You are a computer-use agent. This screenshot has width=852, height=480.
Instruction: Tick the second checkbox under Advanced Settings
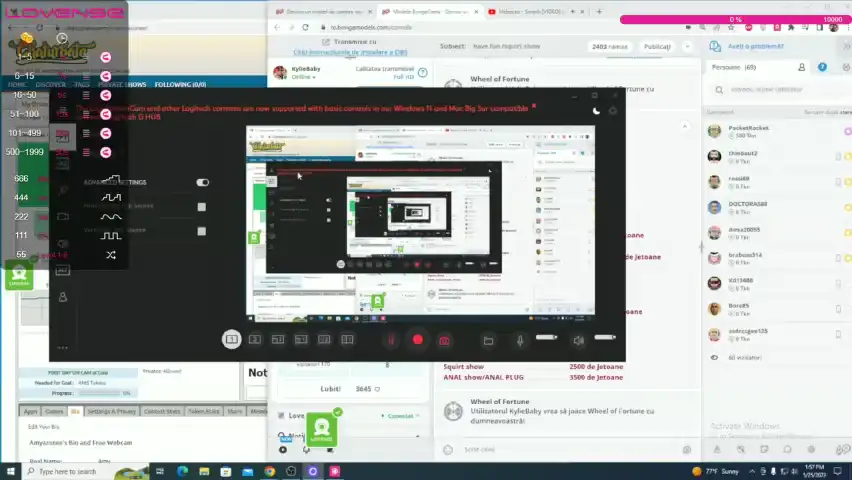click(202, 231)
